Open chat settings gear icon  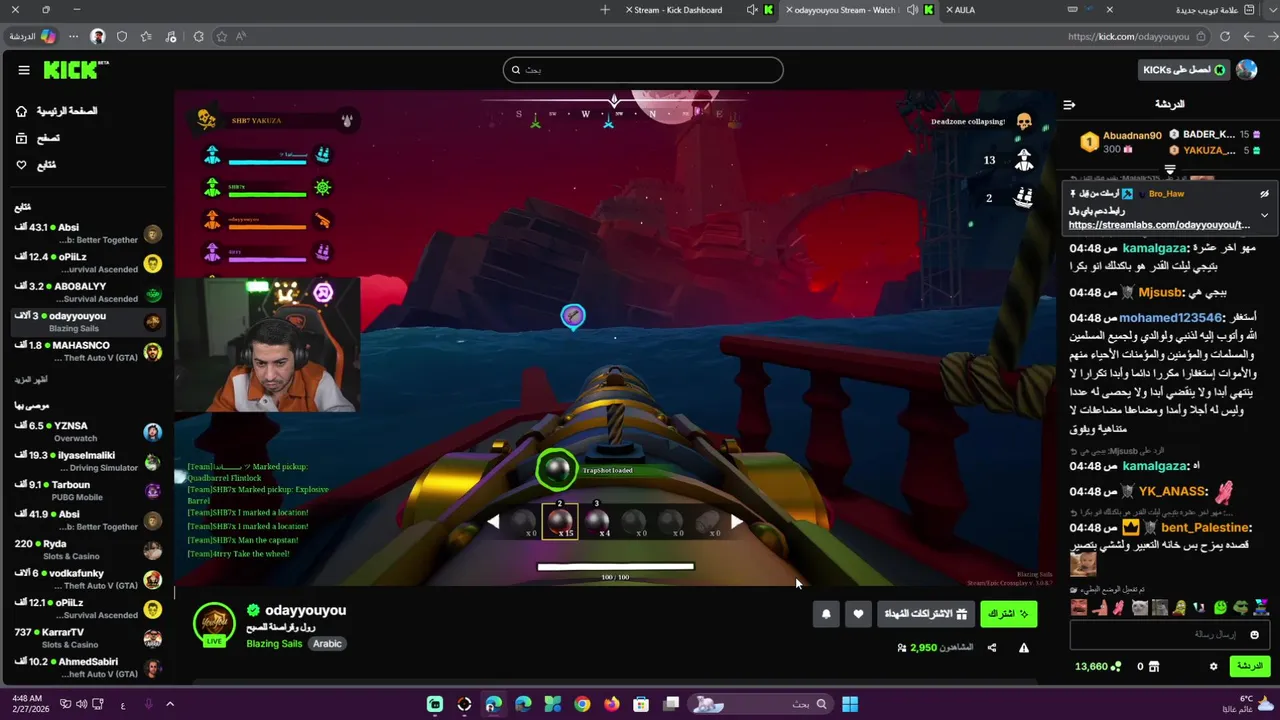1214,666
